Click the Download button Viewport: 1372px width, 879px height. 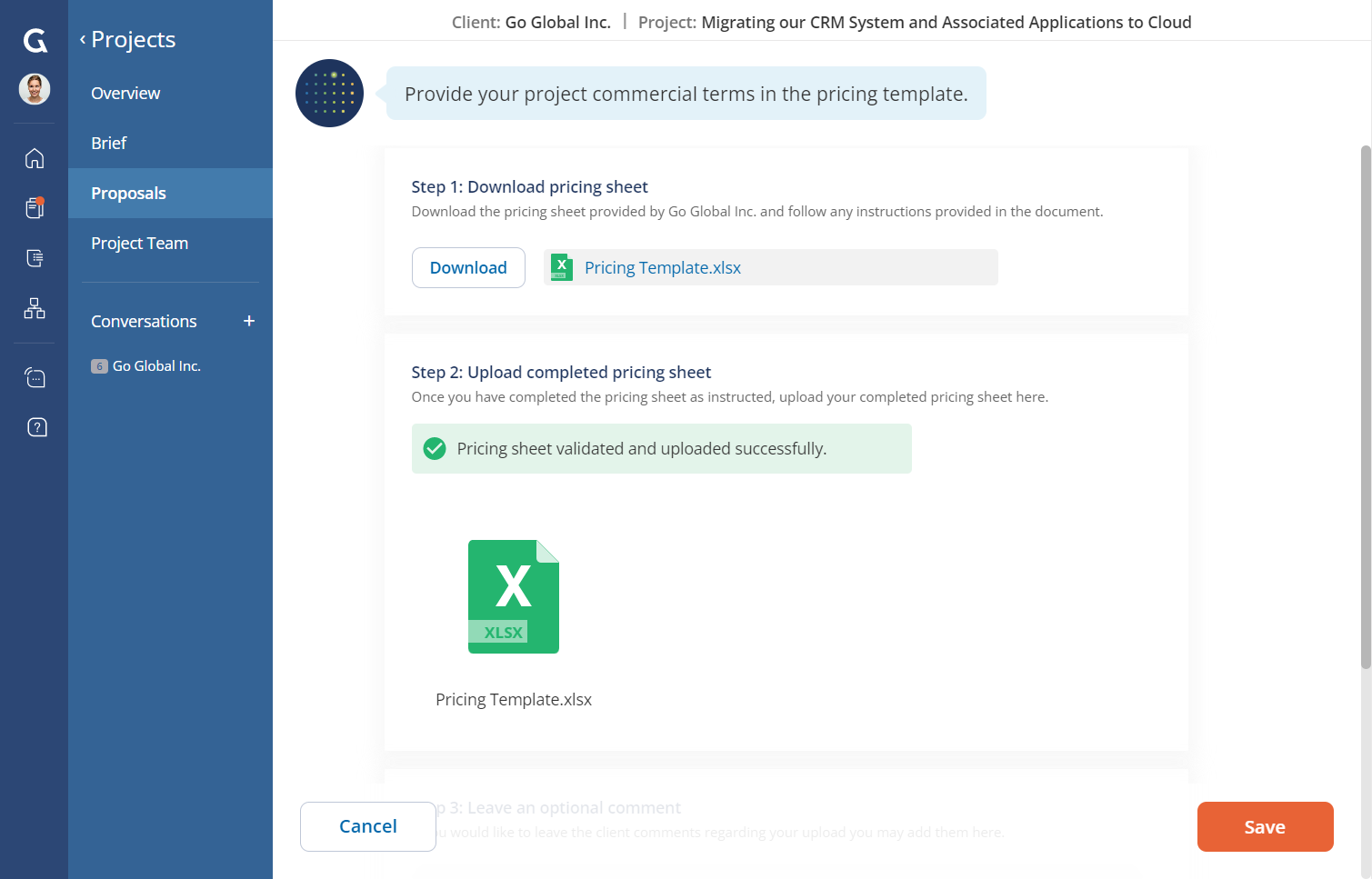(x=468, y=267)
